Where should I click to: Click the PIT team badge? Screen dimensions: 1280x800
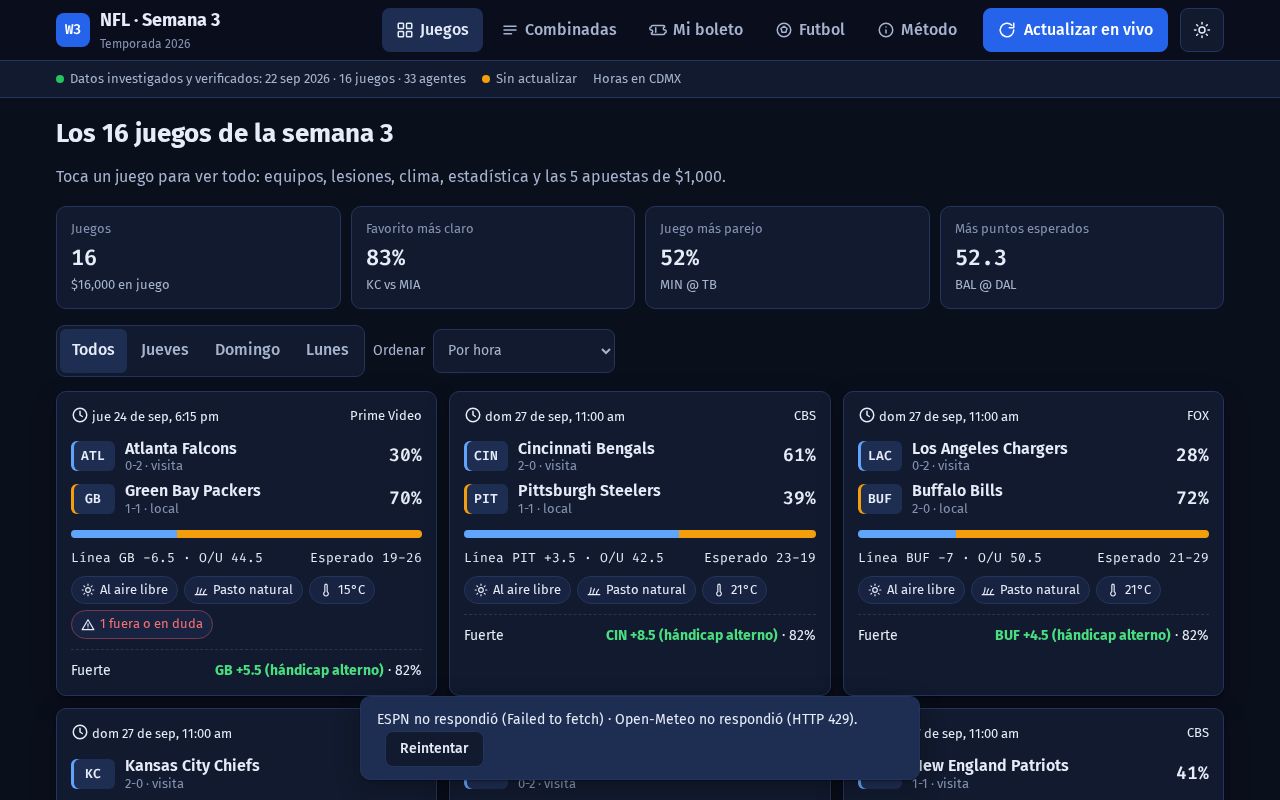(x=486, y=499)
